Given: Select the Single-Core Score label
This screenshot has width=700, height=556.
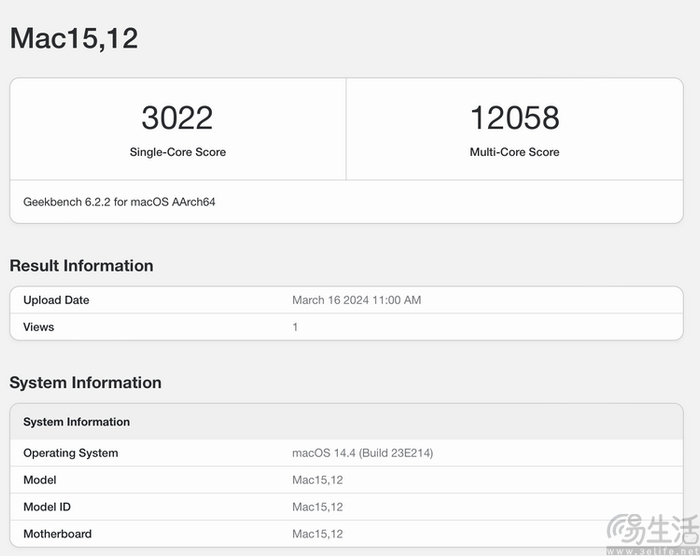Looking at the screenshot, I should [x=177, y=152].
